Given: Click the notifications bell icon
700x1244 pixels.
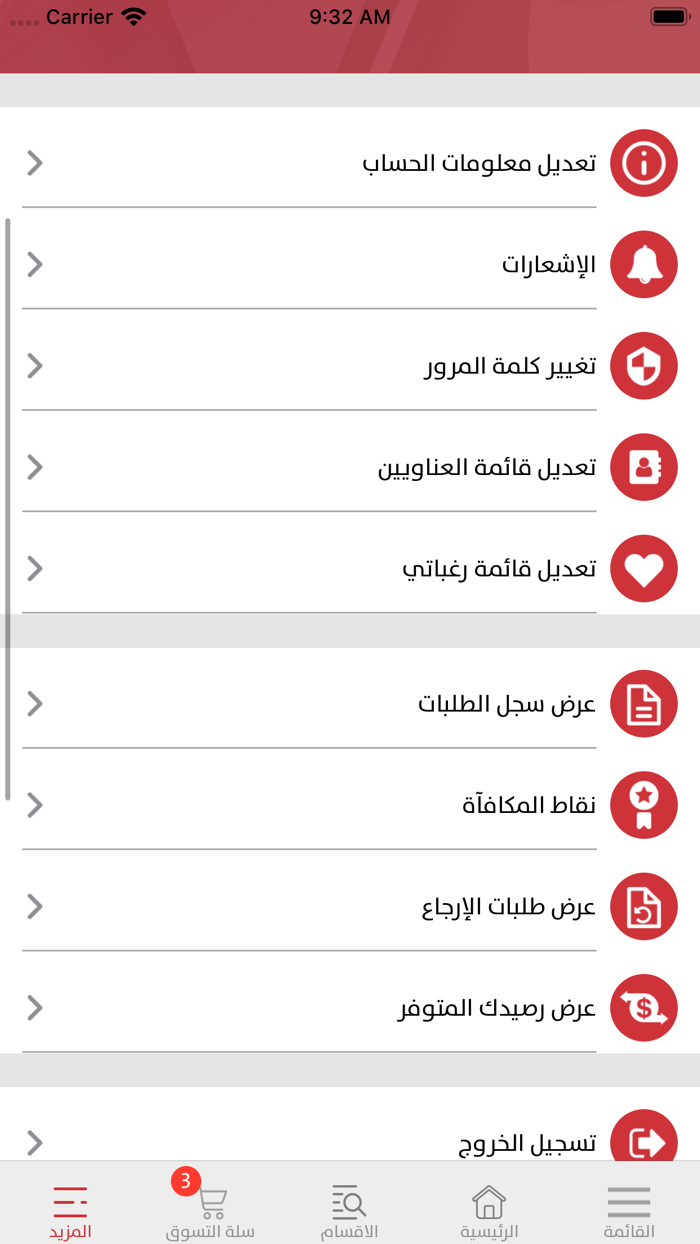Looking at the screenshot, I should (x=643, y=264).
